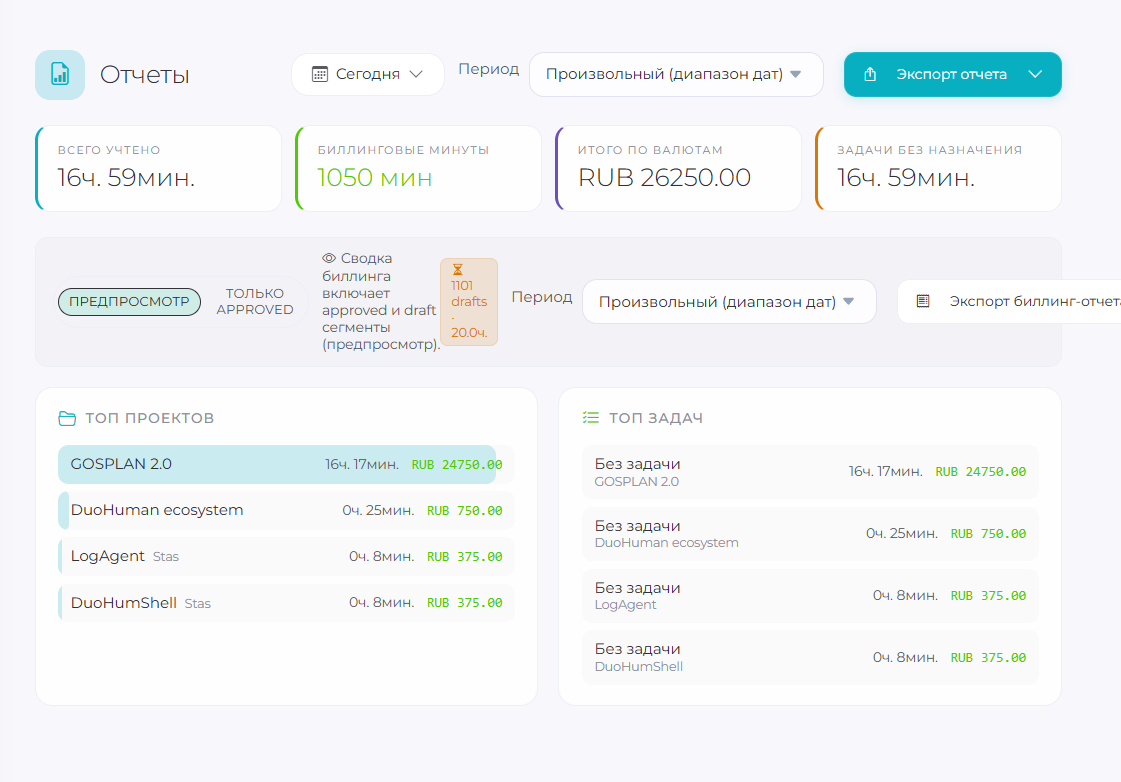This screenshot has height=782, width=1121.
Task: Click the eye icon beside Сводка биллинга
Action: point(329,258)
